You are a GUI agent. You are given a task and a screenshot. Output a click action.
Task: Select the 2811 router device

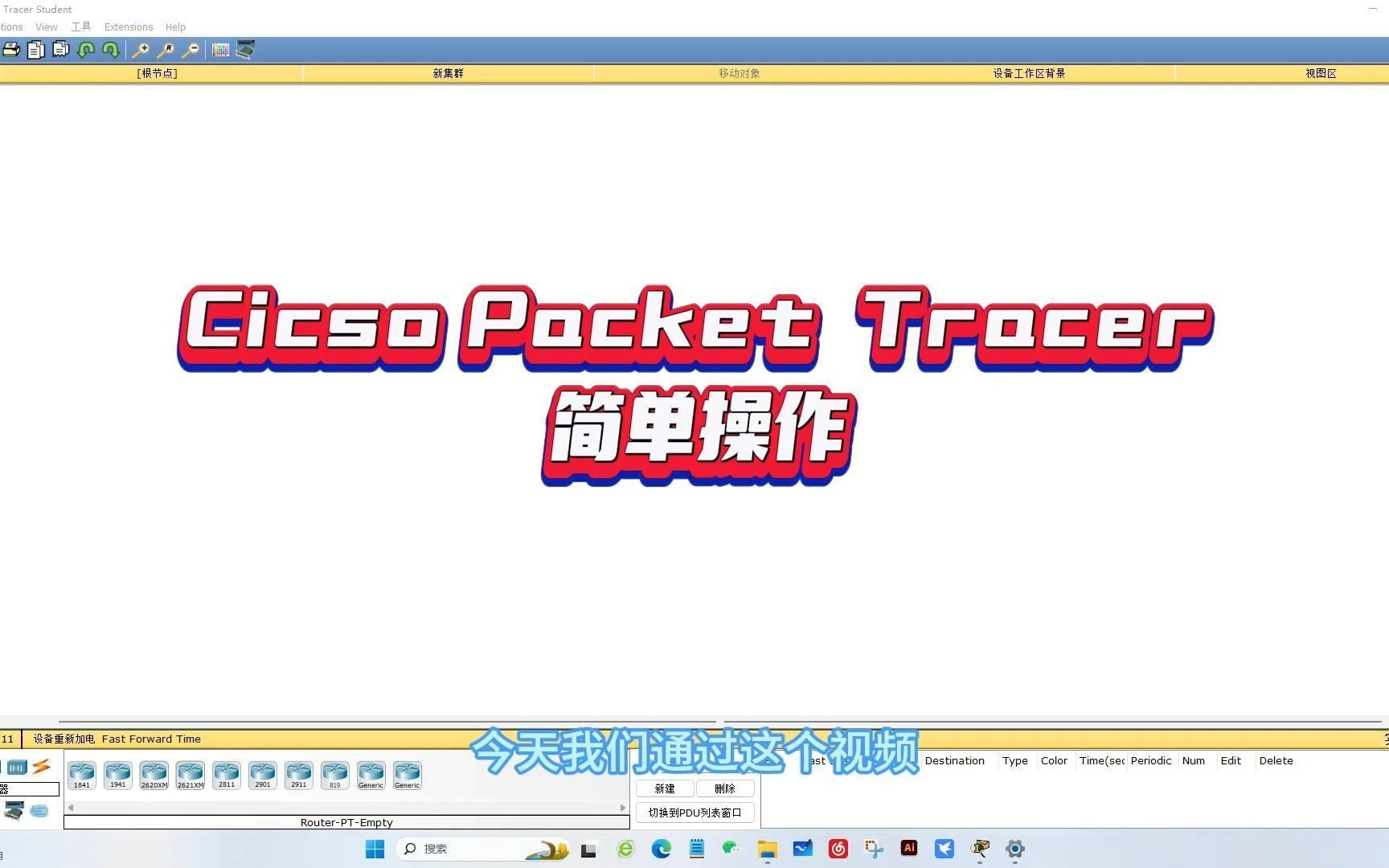[x=227, y=775]
